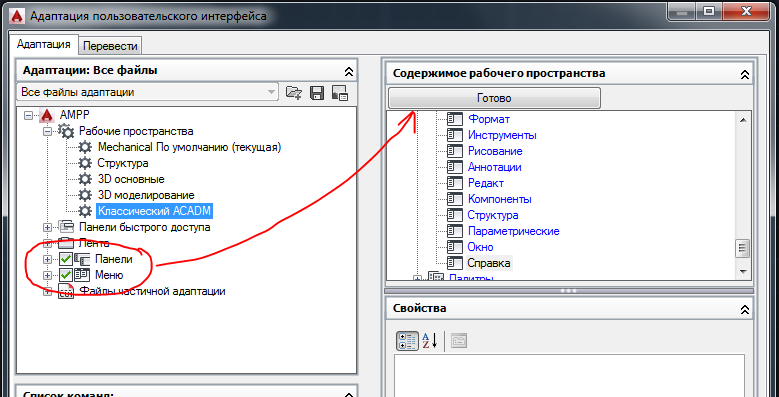Select the Редакт menu entry
The image size is (779, 397).
486,183
